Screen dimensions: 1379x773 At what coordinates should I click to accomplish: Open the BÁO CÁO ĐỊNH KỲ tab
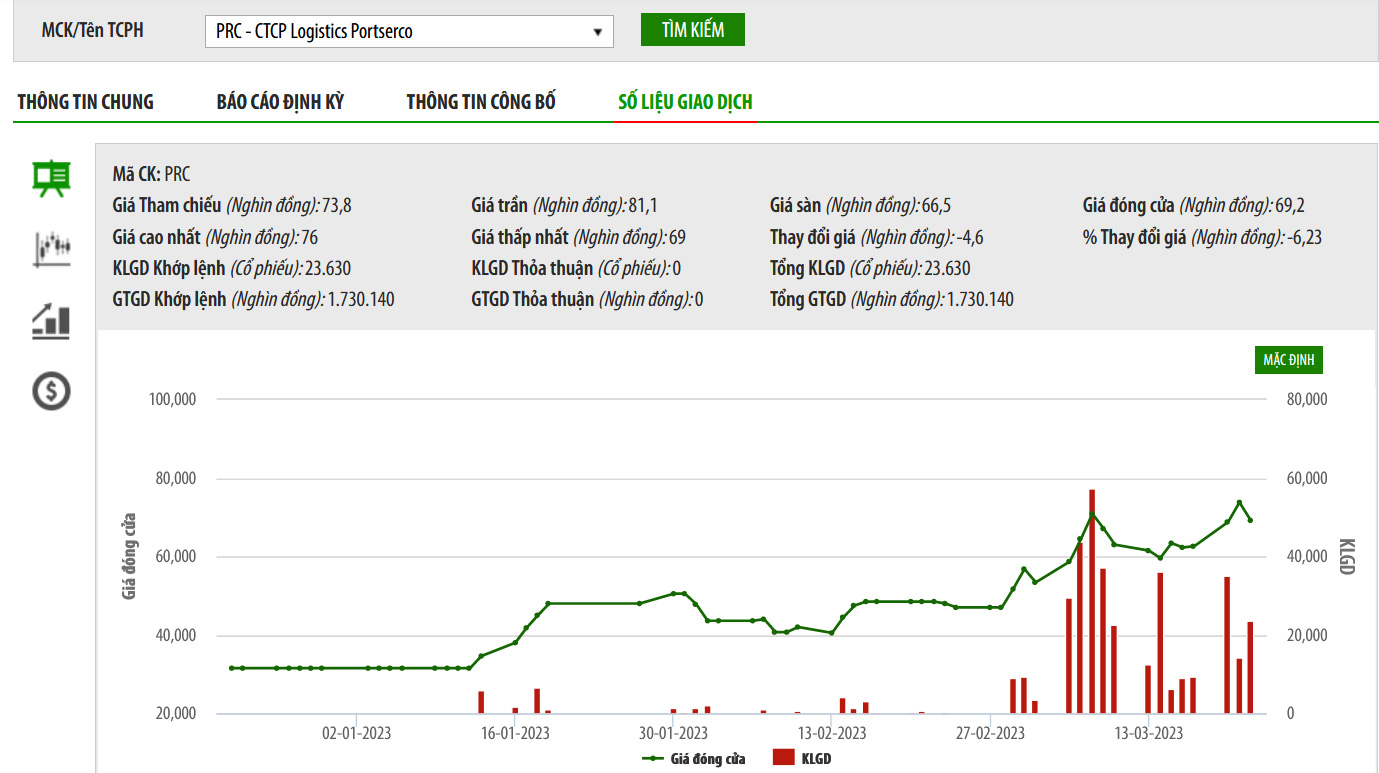[x=280, y=102]
